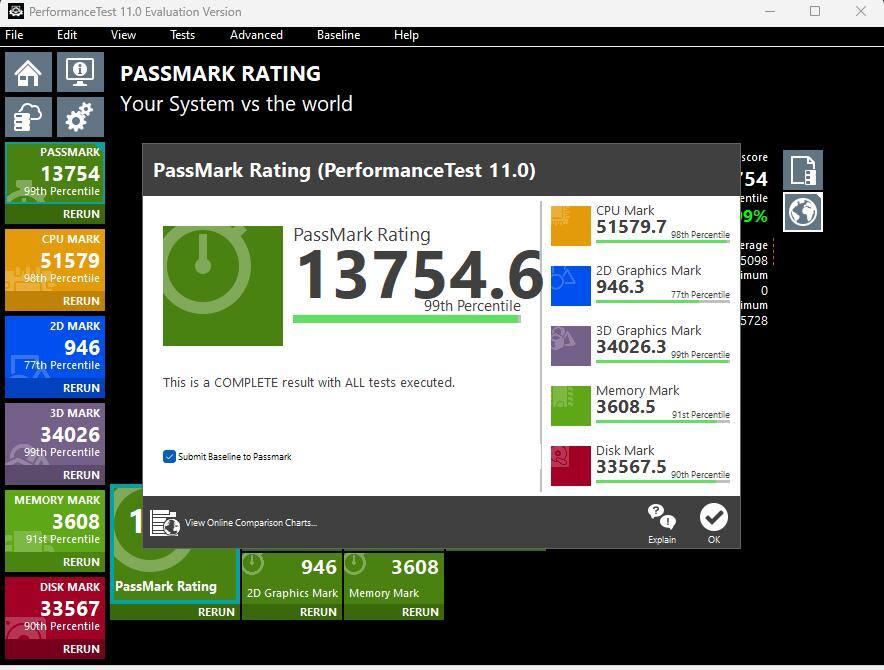The image size is (884, 670).
Task: Open View Online Comparison Charts link
Action: 250,522
